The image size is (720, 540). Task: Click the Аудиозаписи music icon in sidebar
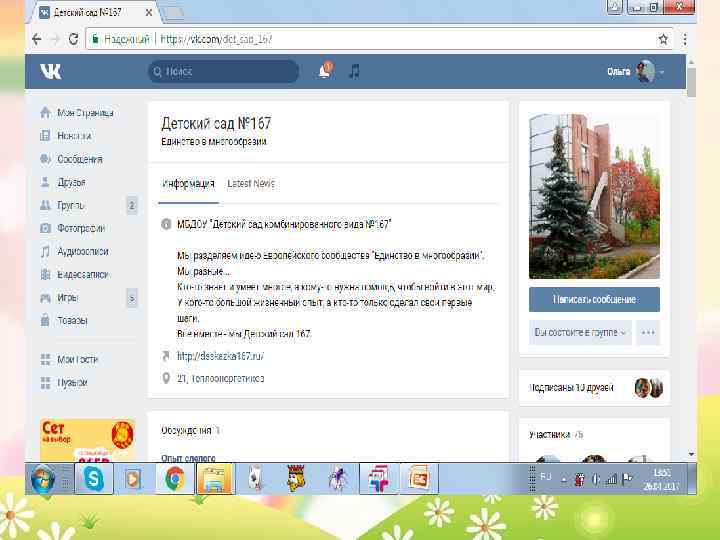(45, 252)
